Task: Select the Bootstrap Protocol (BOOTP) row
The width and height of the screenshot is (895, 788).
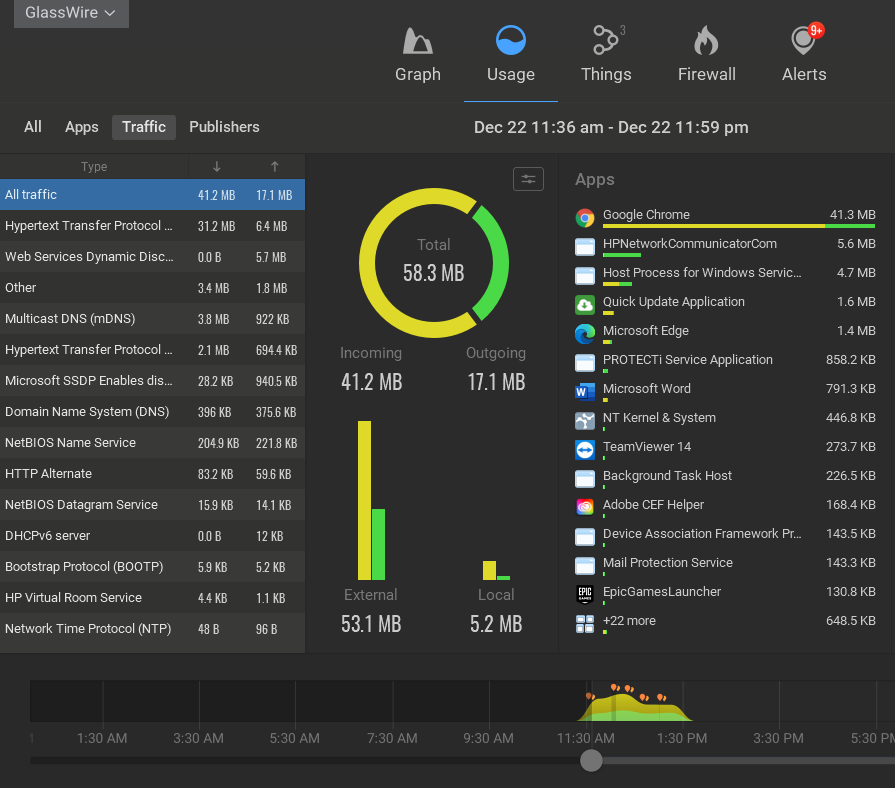Action: 152,567
